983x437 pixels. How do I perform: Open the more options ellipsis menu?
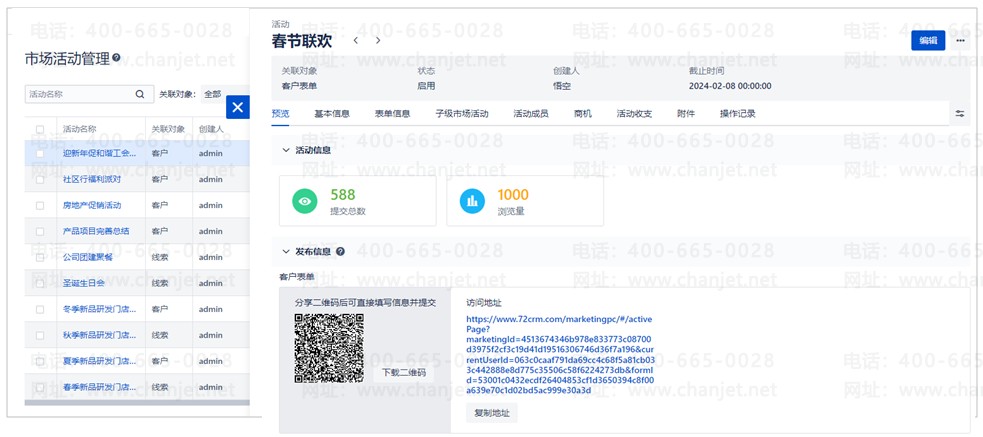pos(960,40)
